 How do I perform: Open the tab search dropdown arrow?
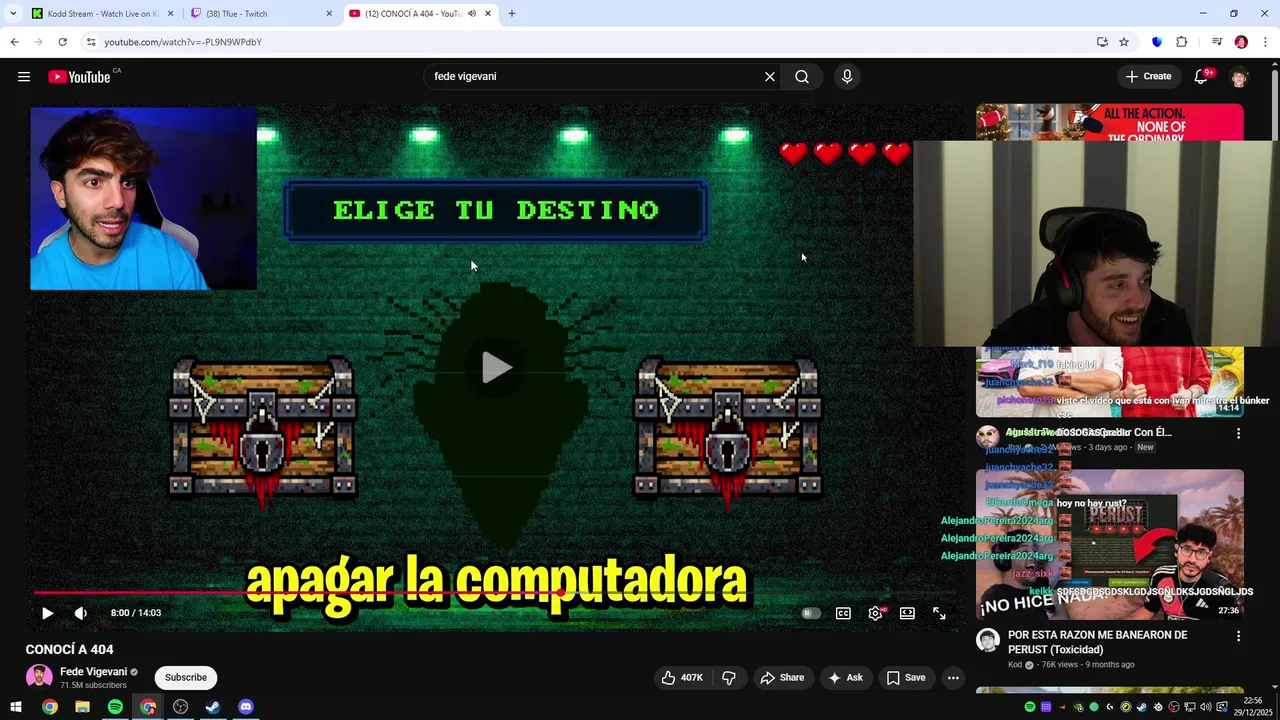pyautogui.click(x=12, y=14)
